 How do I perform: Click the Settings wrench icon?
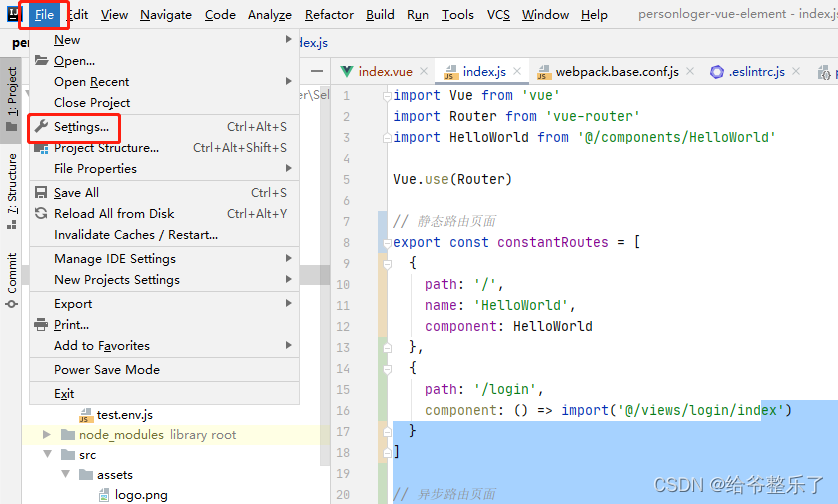41,126
